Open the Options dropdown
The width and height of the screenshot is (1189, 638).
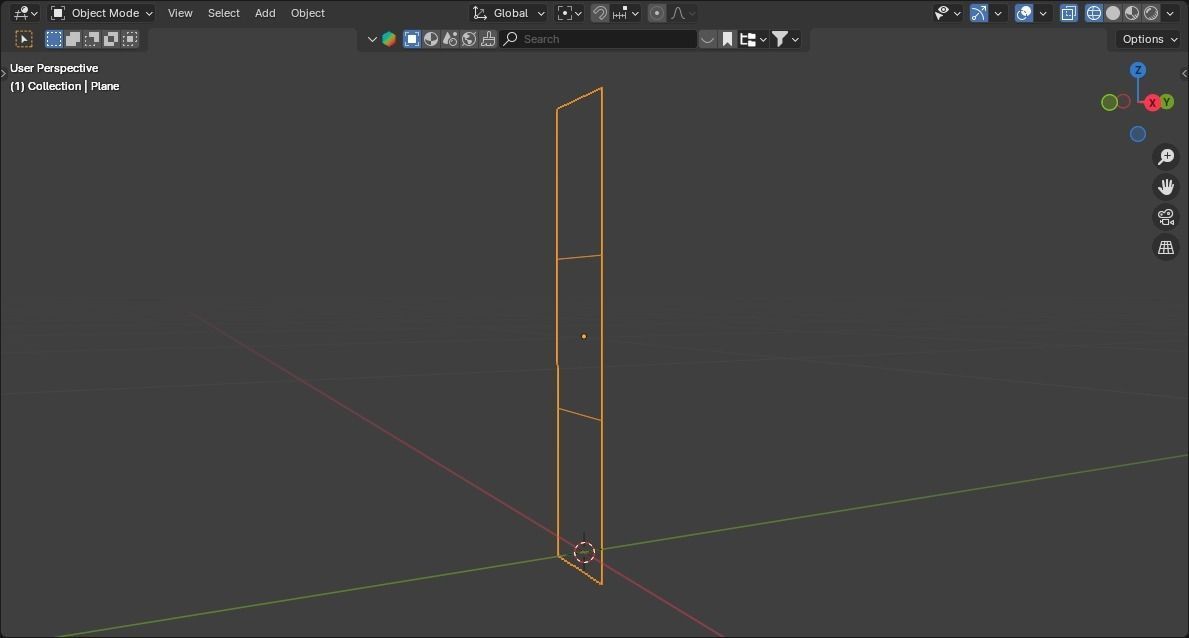pyautogui.click(x=1149, y=39)
